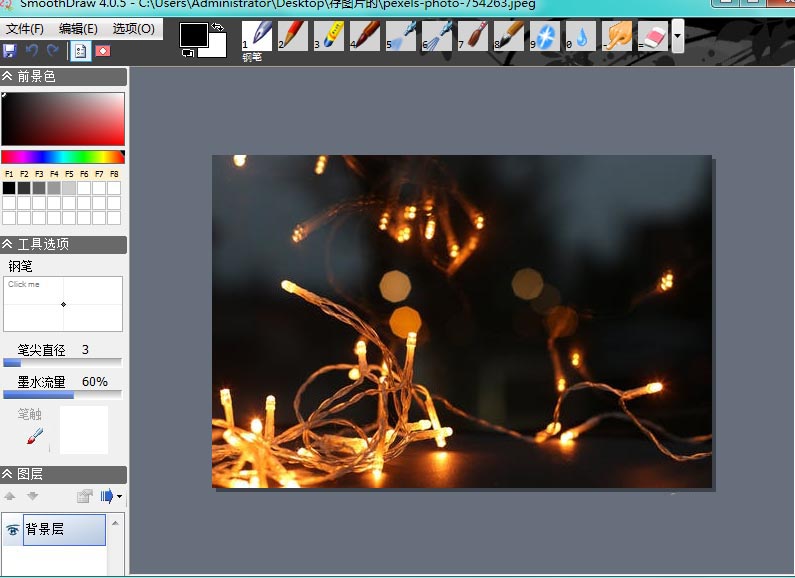Select the water drop blur tool numbered 0

coord(581,35)
